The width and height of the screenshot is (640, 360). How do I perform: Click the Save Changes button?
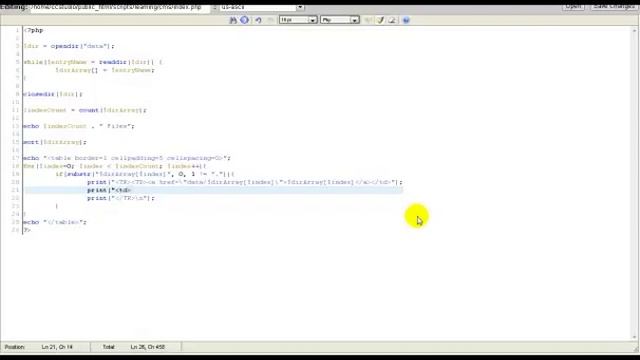click(614, 6)
